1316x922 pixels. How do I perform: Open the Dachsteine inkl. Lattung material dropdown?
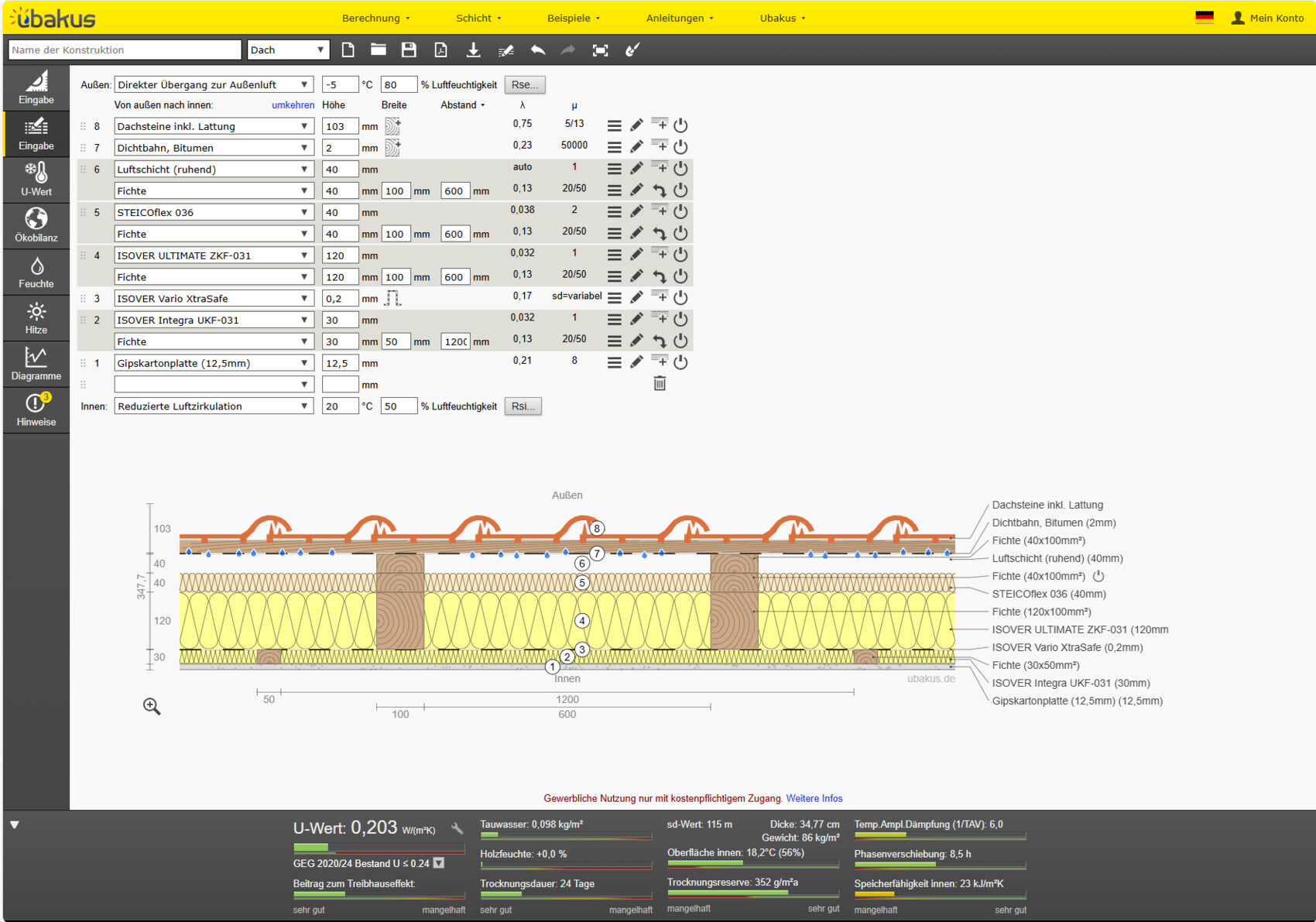click(x=214, y=126)
